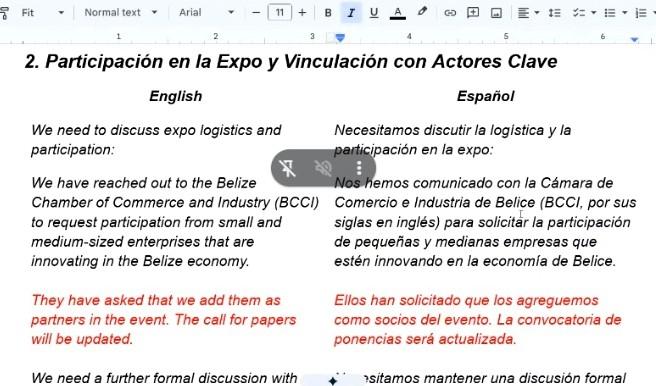
Task: Open the text color picker
Action: point(397,13)
